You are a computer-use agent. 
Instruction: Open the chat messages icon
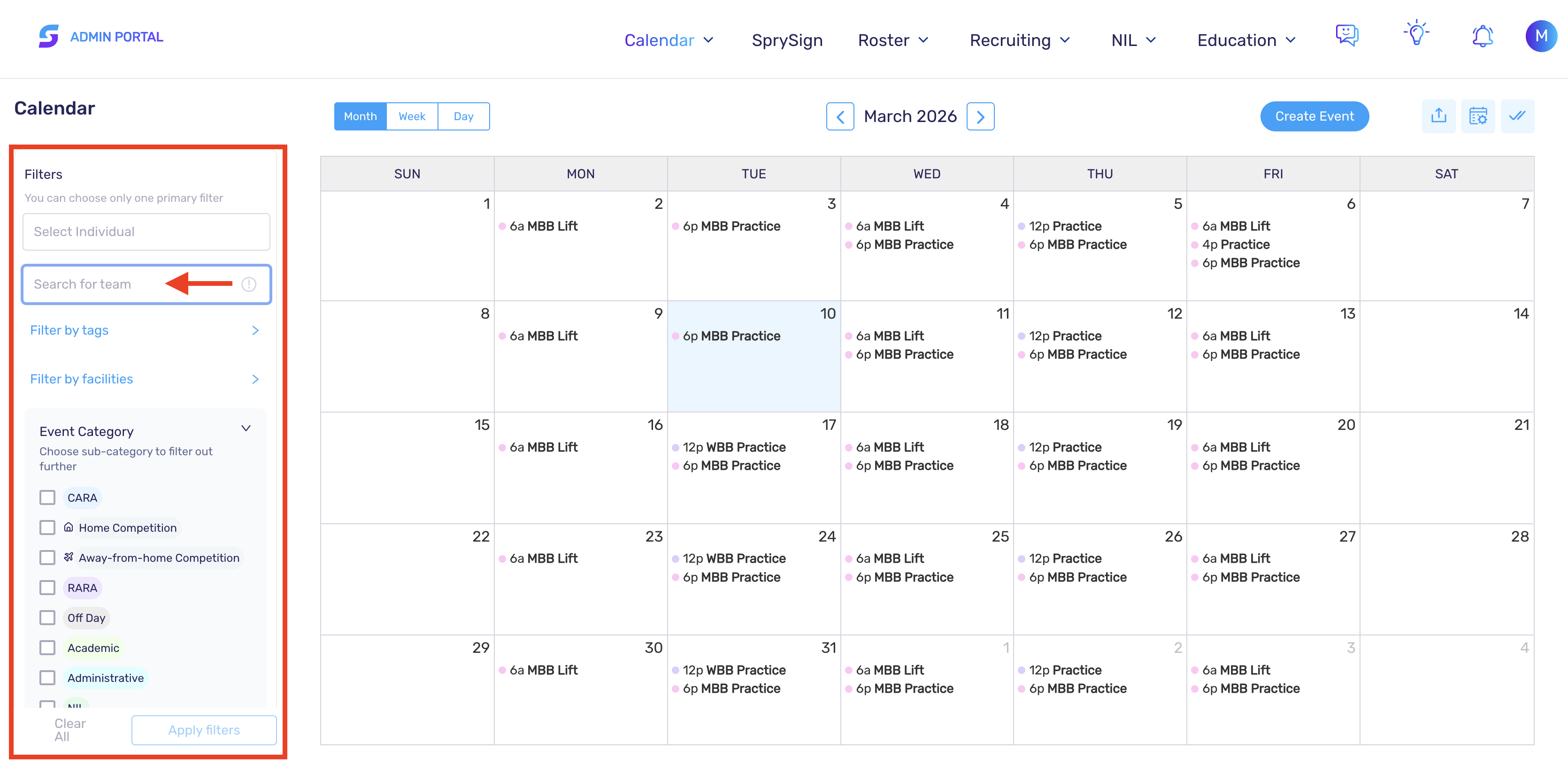1346,35
